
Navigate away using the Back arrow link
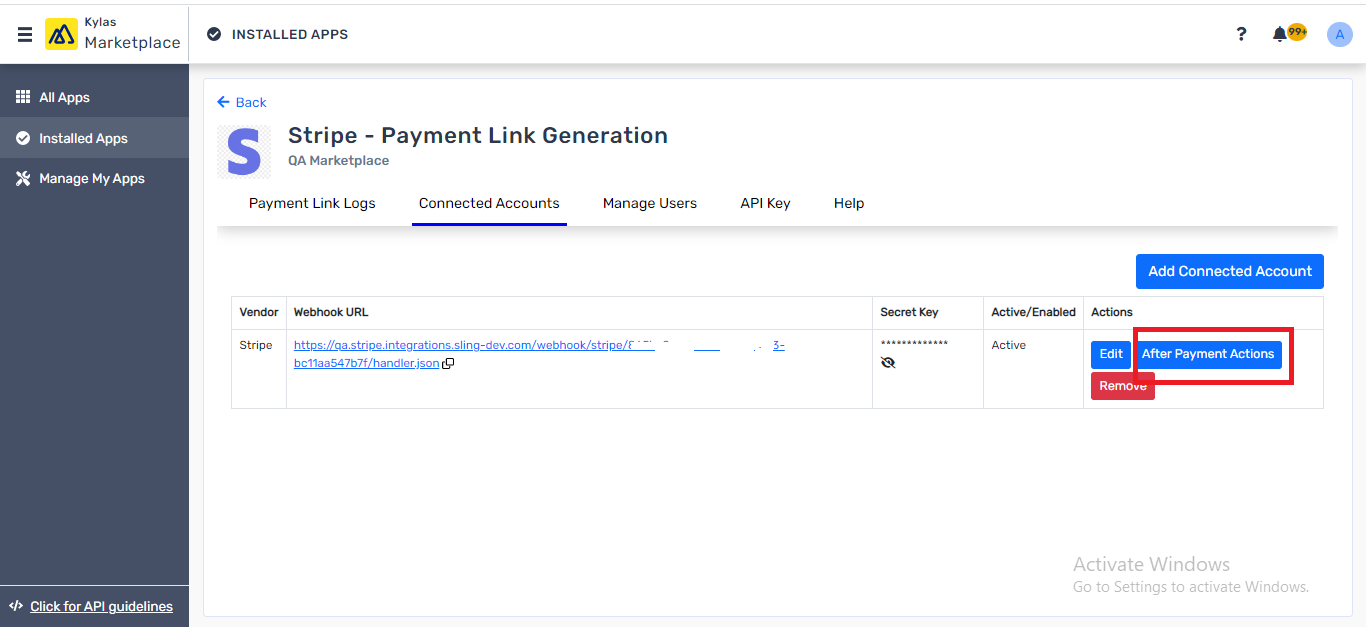241,102
